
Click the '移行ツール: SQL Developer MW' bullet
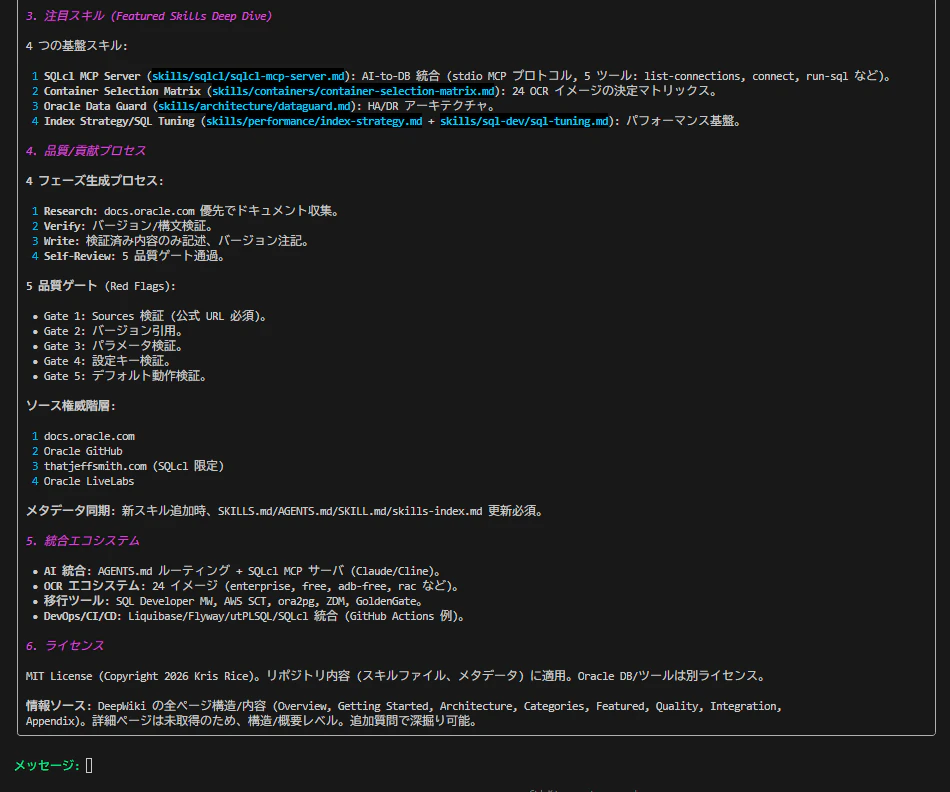coord(229,601)
